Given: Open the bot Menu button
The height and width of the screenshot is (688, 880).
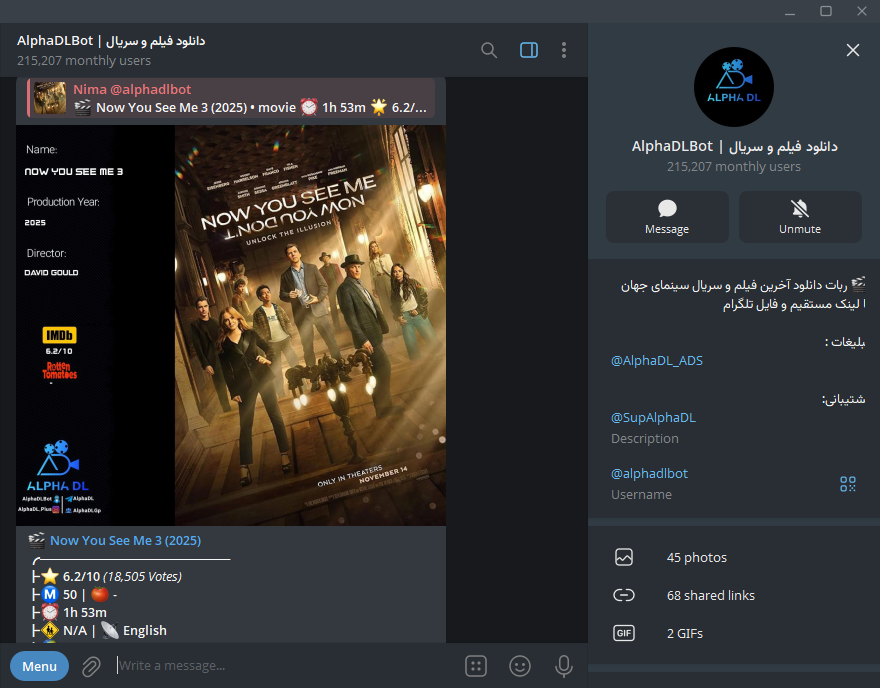Looking at the screenshot, I should (x=39, y=666).
